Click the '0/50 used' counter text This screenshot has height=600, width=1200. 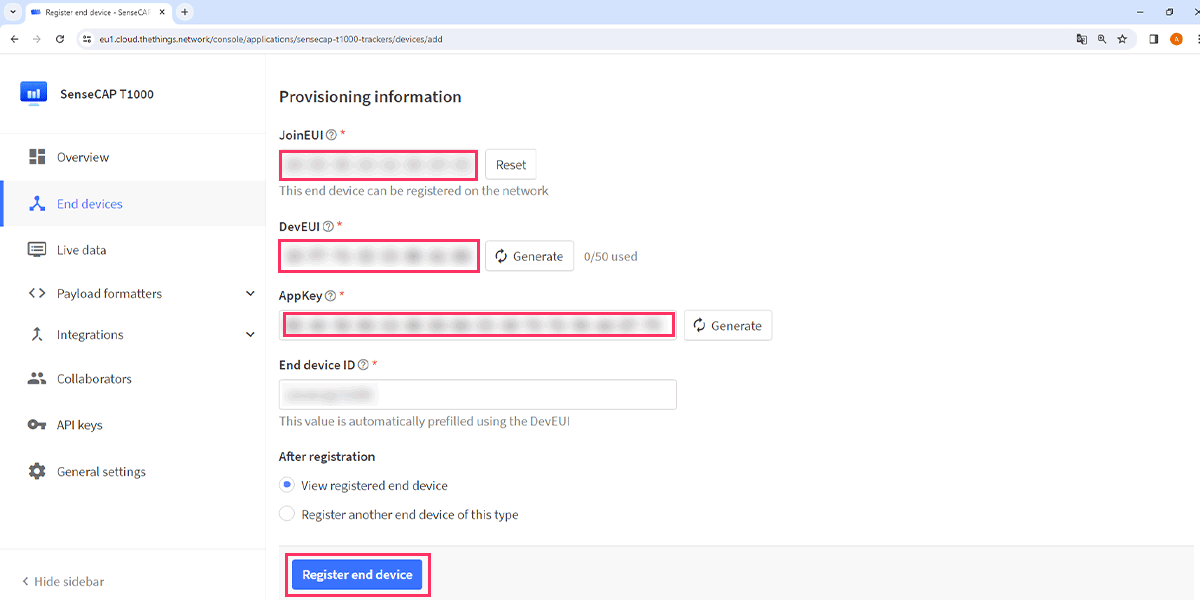click(610, 256)
